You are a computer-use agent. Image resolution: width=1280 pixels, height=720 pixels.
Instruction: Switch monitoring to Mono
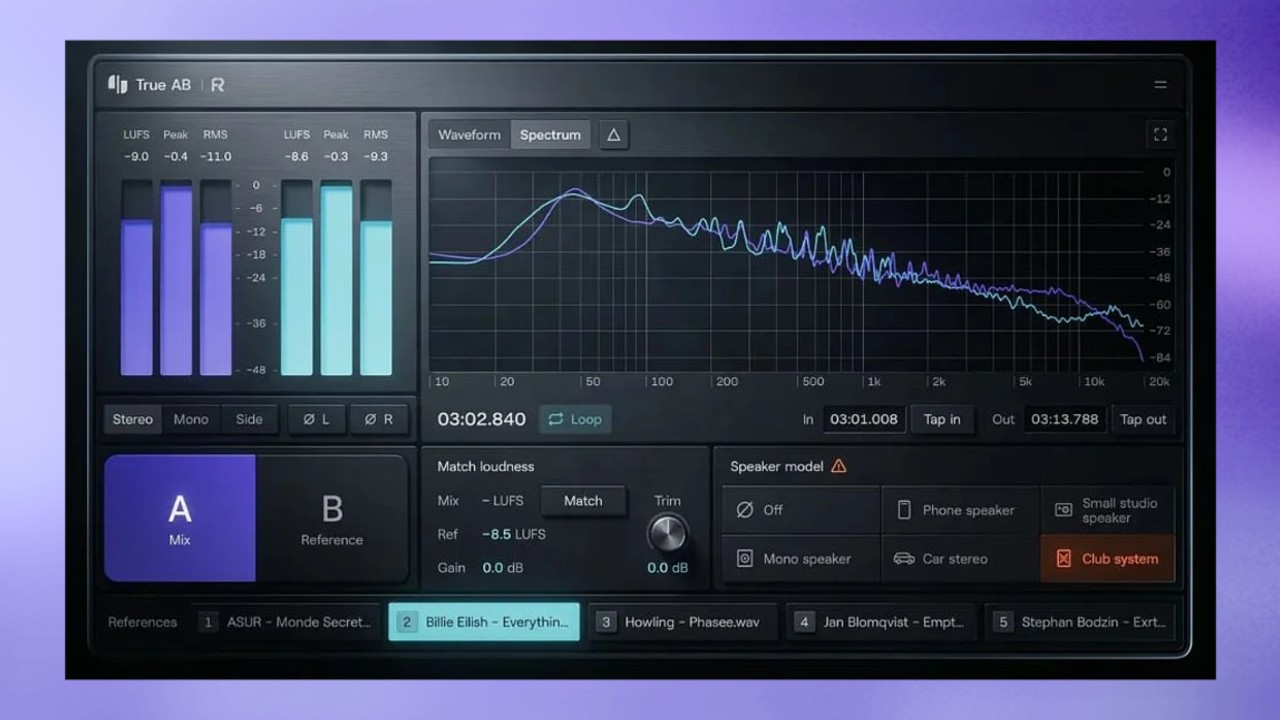coord(191,419)
